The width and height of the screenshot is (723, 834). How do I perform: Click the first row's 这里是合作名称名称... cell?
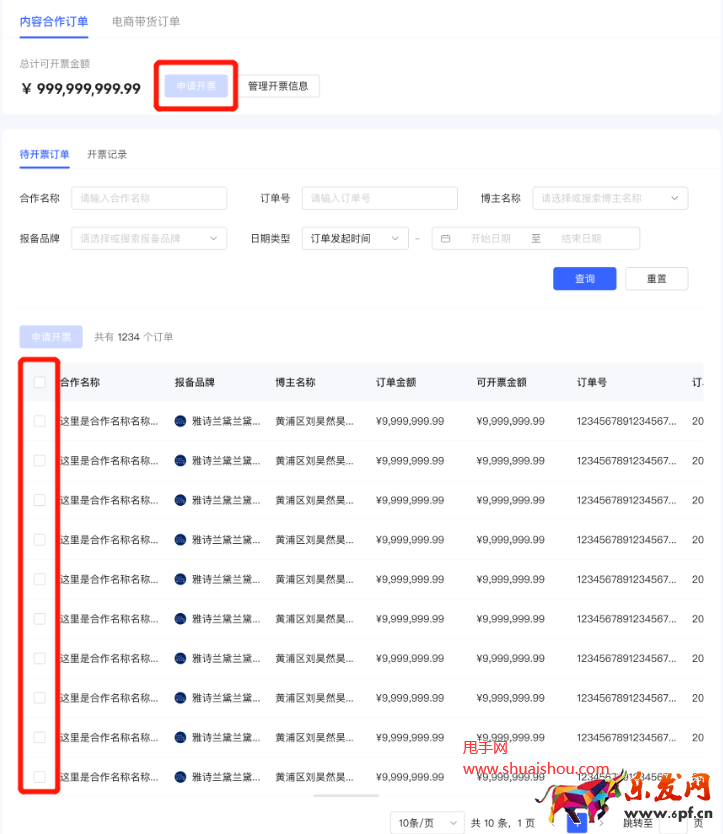(109, 421)
